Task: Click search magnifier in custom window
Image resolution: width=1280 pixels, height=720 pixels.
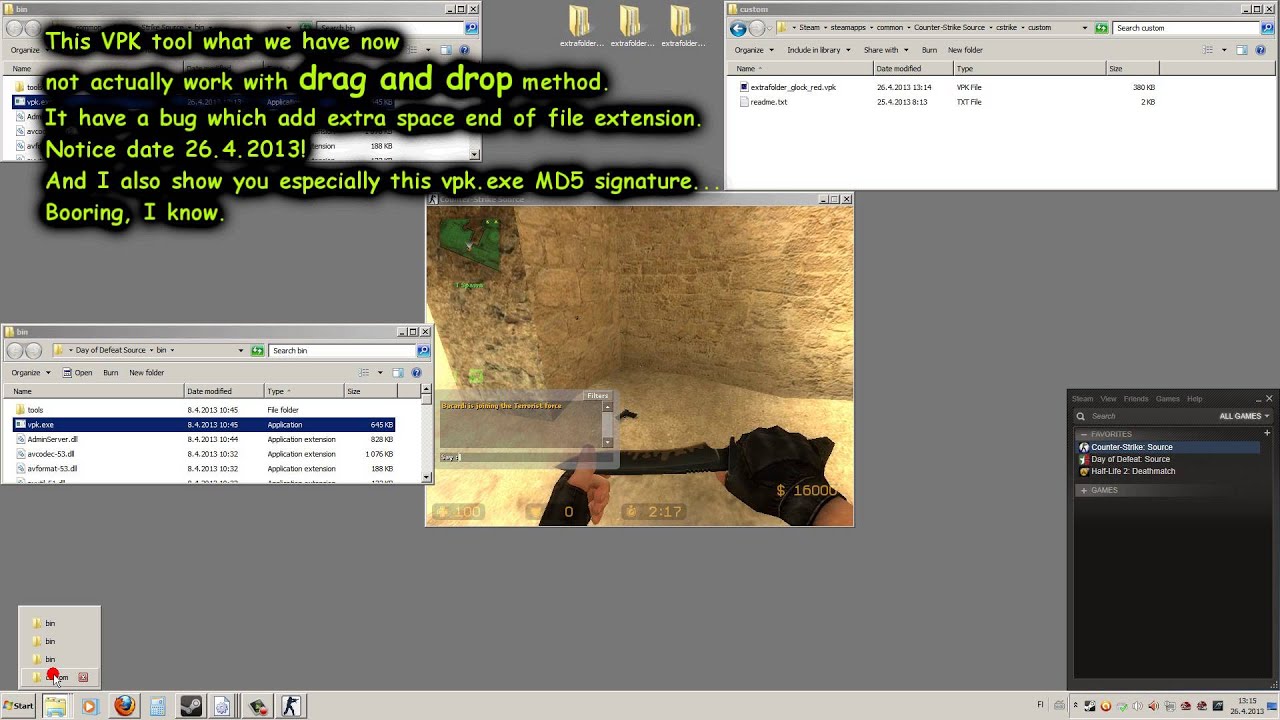Action: tap(1267, 28)
